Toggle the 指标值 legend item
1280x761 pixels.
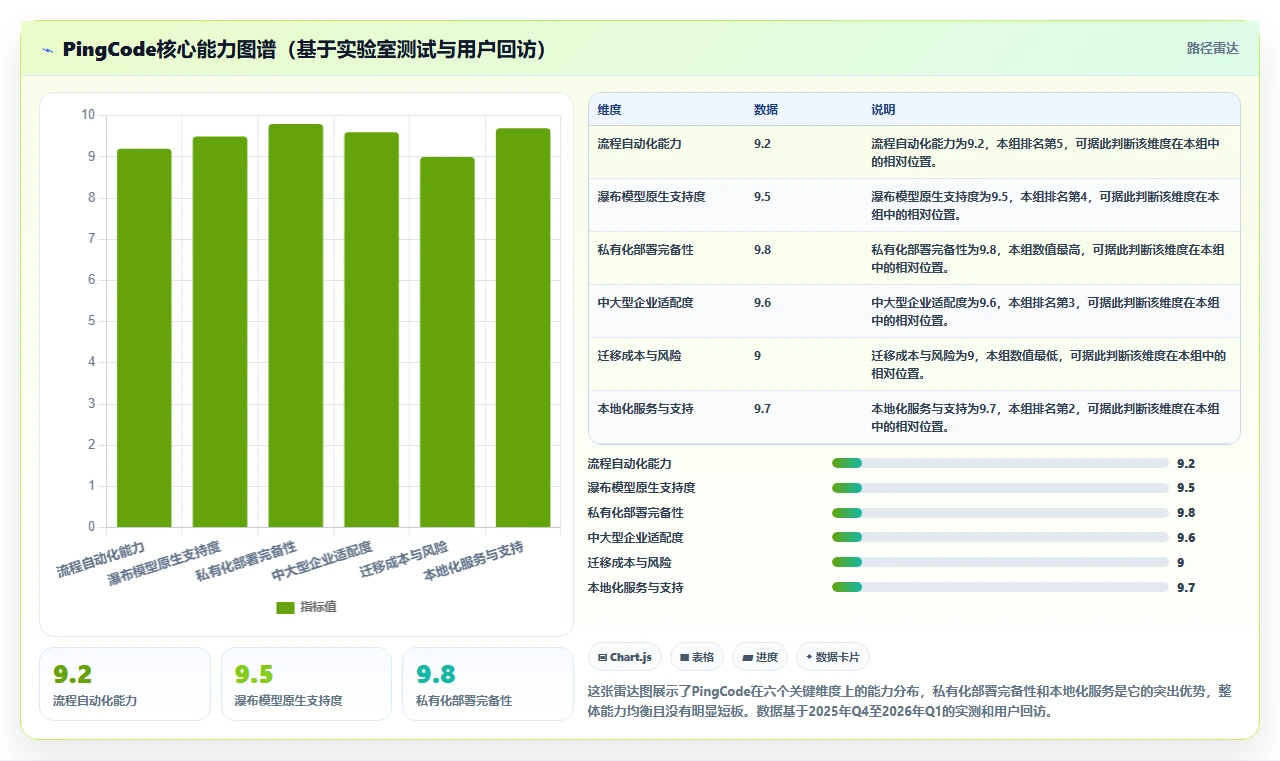click(x=307, y=607)
